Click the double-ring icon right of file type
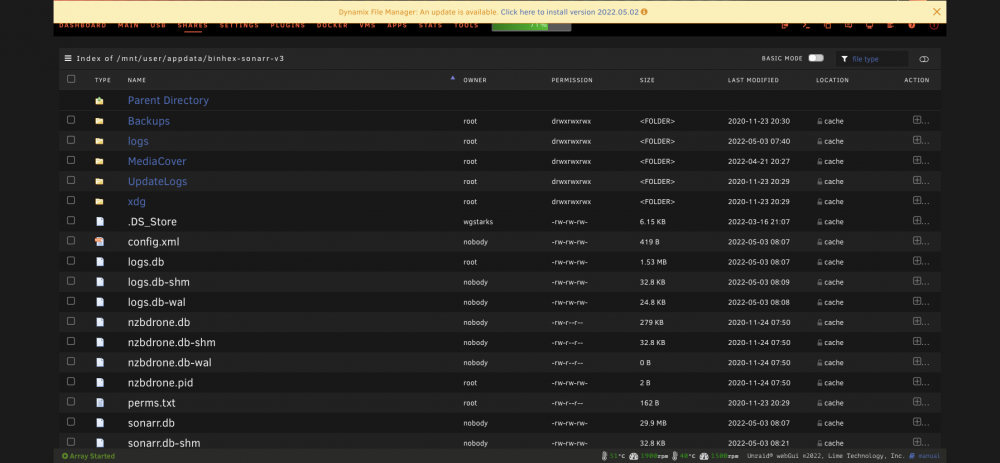 coord(924,59)
